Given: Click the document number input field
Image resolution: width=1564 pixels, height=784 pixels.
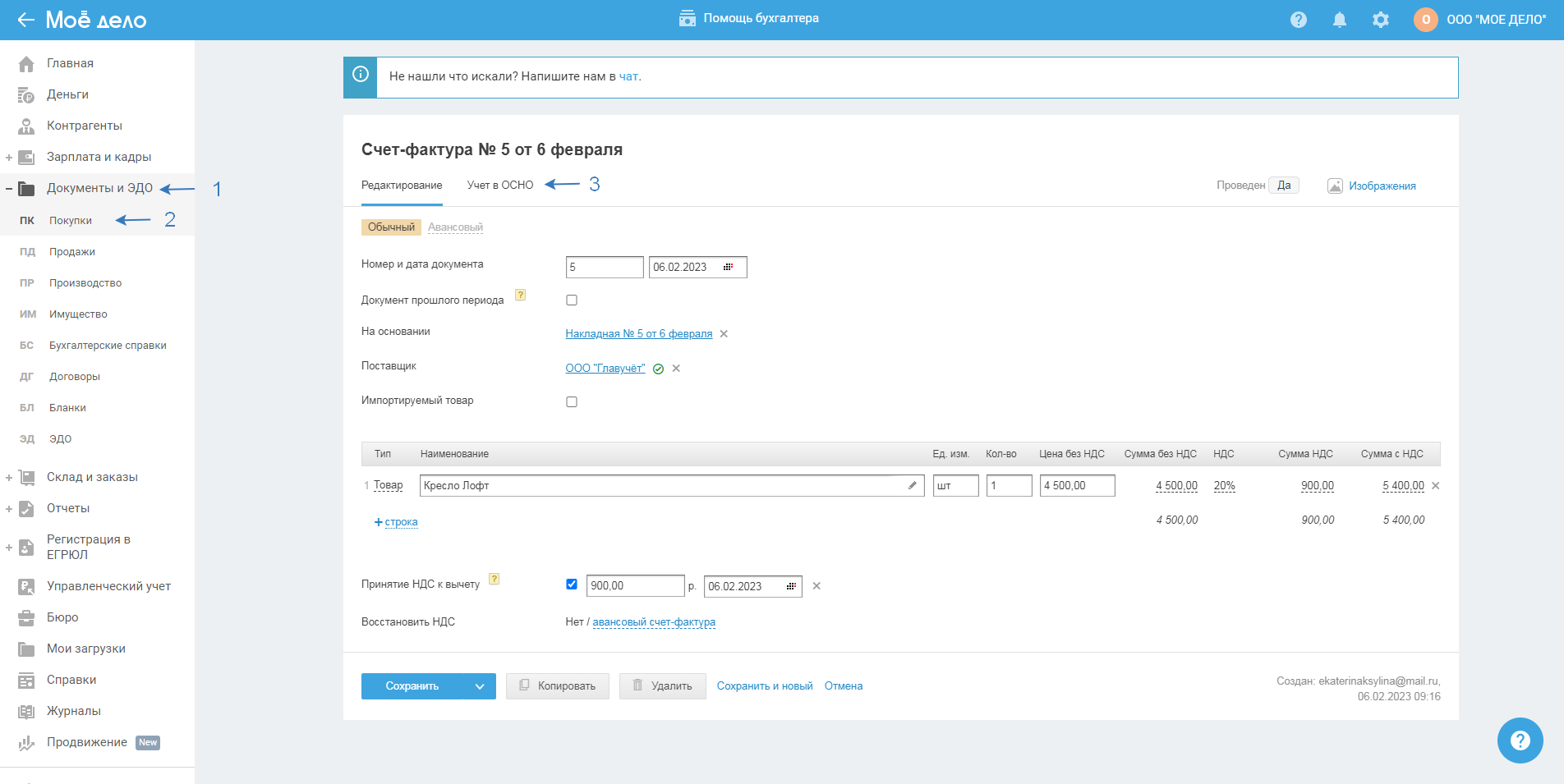Looking at the screenshot, I should tap(604, 268).
